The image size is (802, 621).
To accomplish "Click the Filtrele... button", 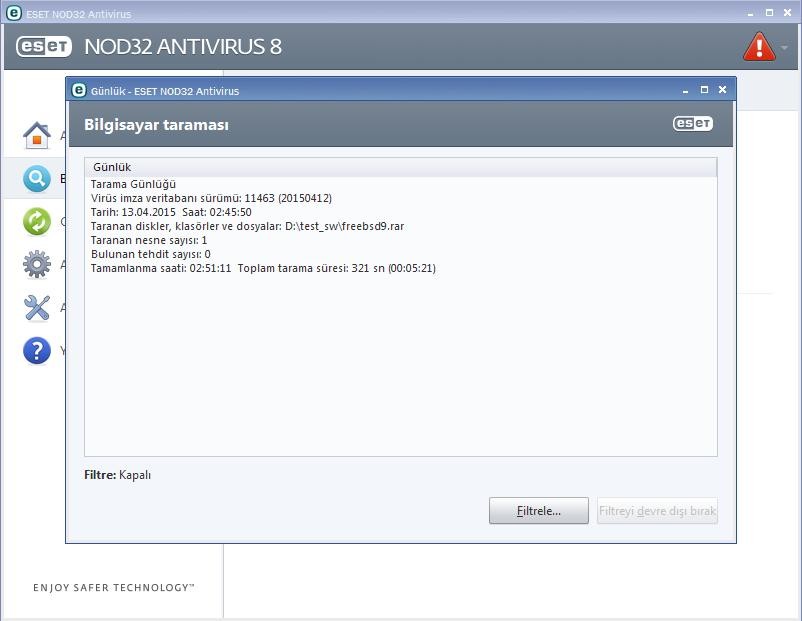I will coord(539,511).
